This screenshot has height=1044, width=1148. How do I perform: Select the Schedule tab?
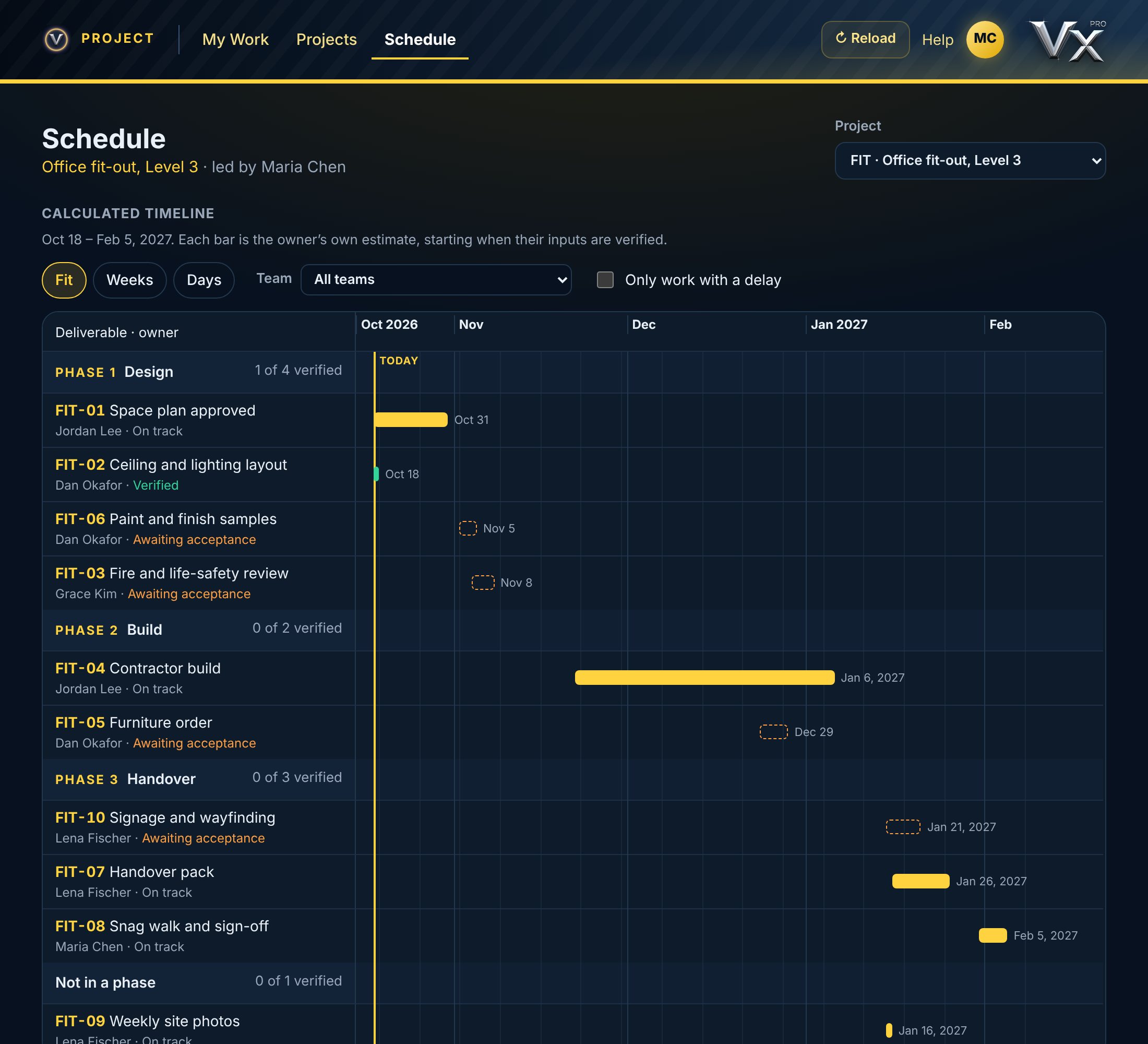click(420, 39)
